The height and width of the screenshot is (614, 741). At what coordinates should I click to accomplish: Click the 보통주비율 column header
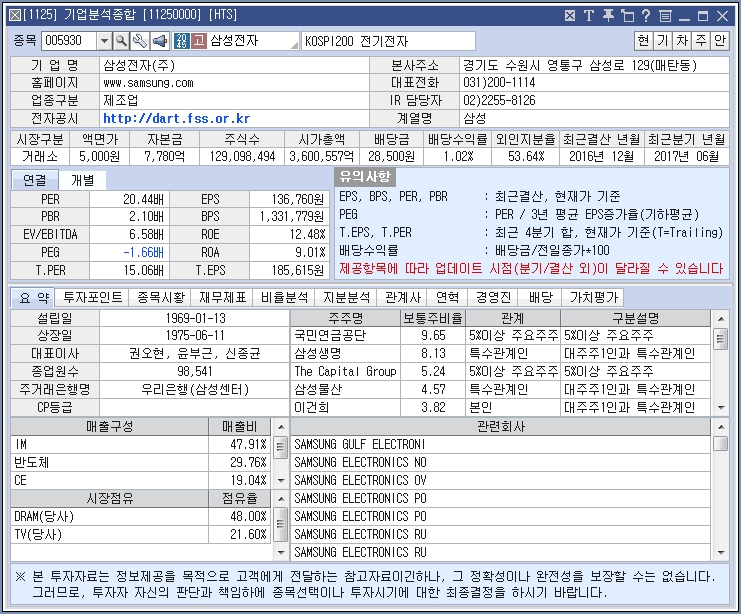click(x=433, y=318)
